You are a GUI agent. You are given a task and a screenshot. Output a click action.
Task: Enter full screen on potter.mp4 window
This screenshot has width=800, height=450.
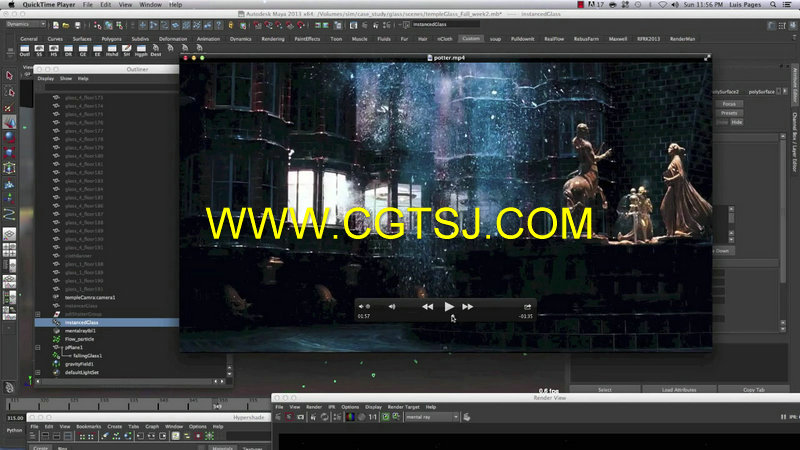click(x=707, y=58)
